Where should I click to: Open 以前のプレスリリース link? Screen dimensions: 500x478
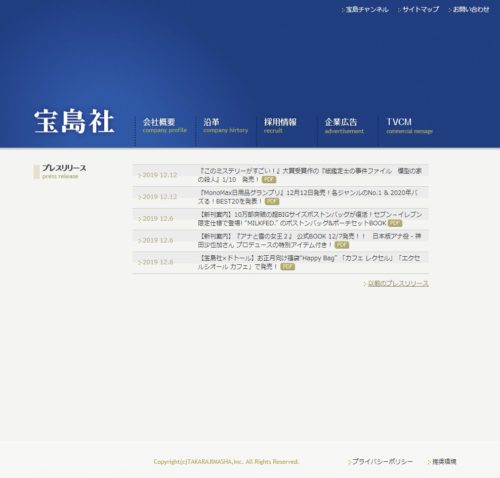click(x=398, y=284)
